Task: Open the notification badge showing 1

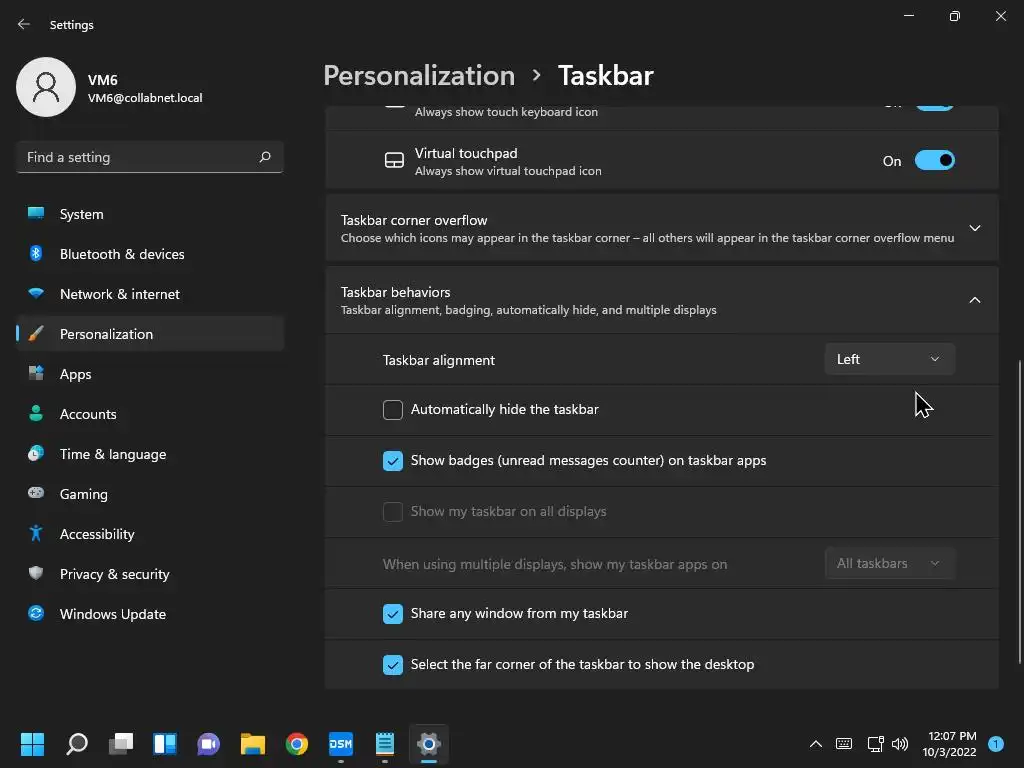Action: click(x=996, y=744)
